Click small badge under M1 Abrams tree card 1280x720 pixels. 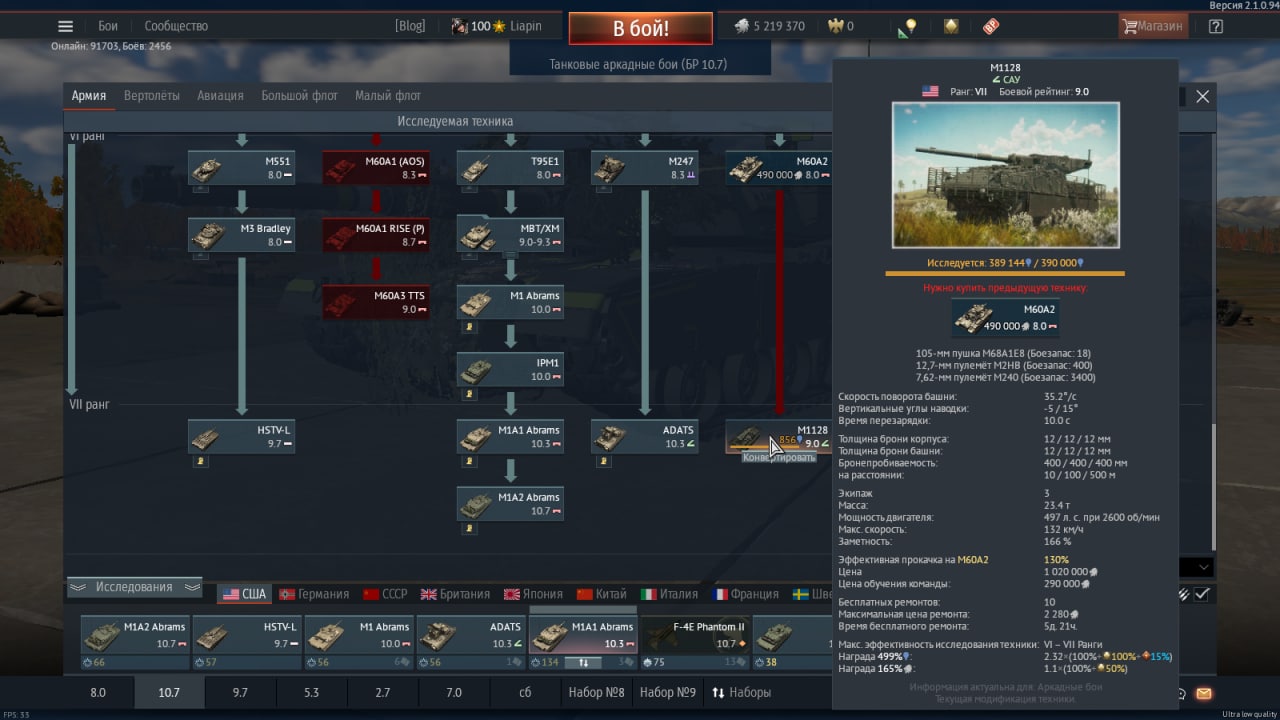click(x=467, y=326)
